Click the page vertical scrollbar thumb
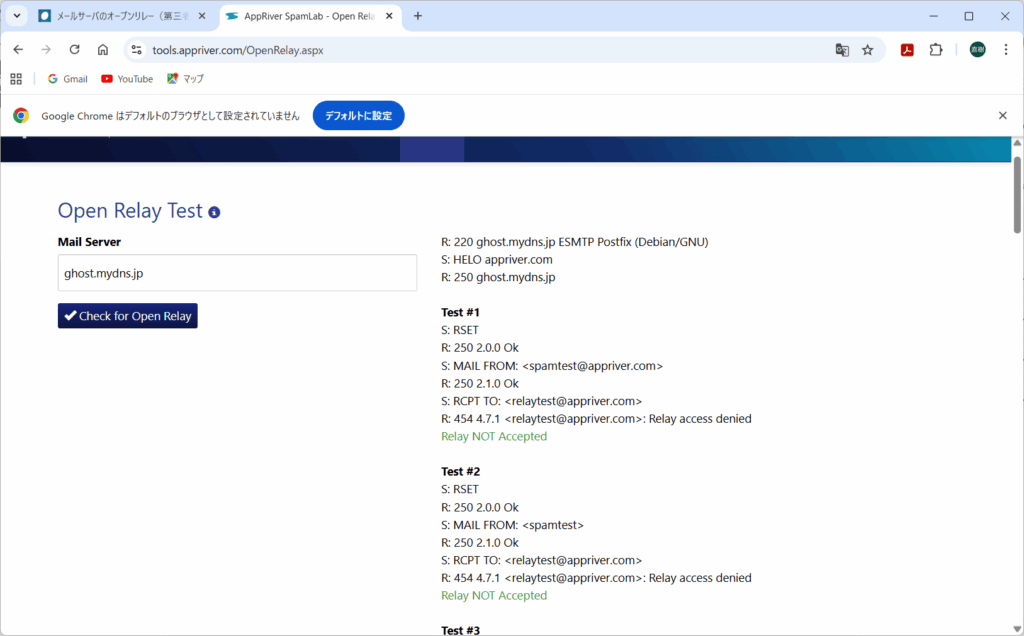1024x636 pixels. pyautogui.click(x=1017, y=194)
